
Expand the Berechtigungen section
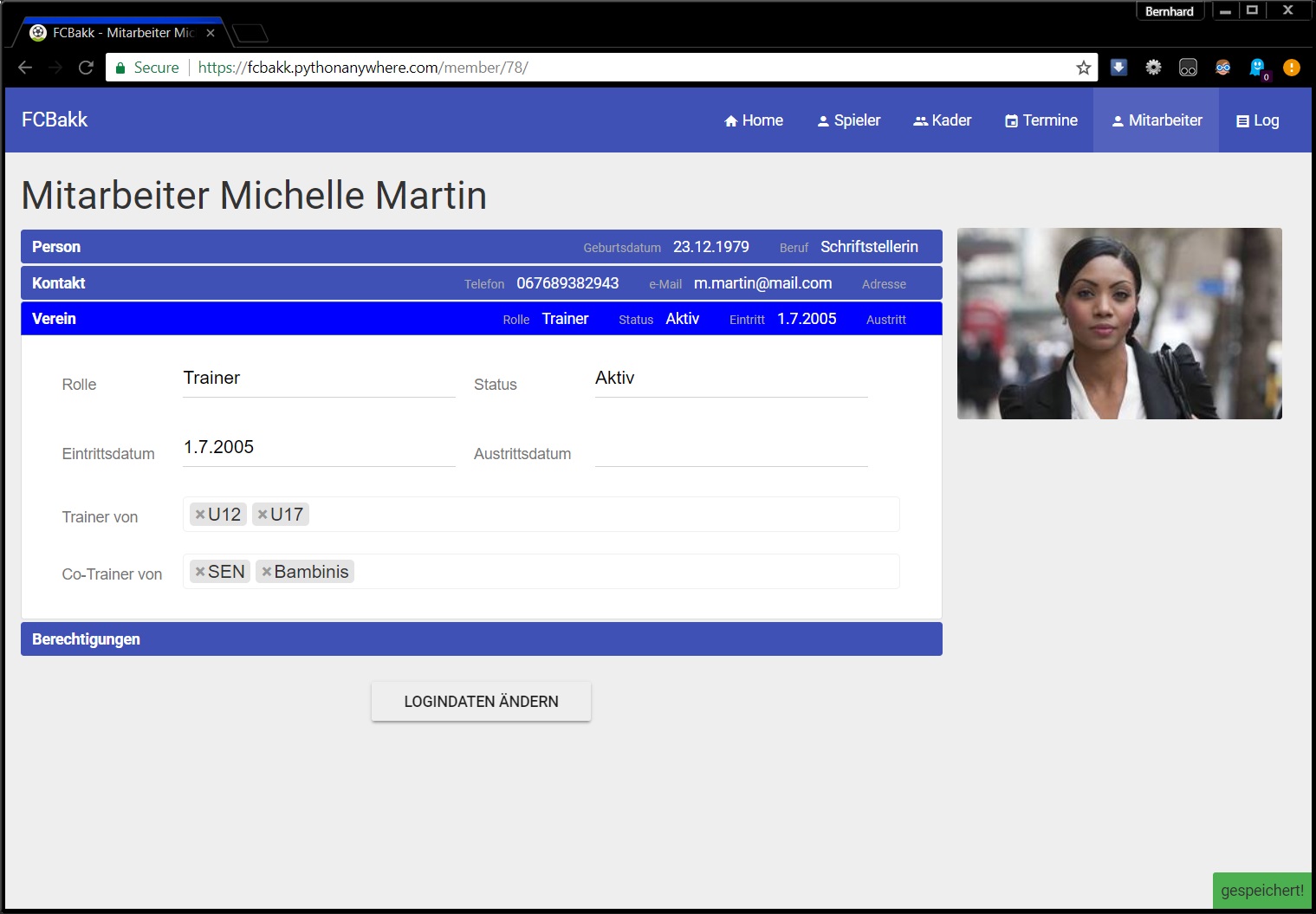[86, 639]
